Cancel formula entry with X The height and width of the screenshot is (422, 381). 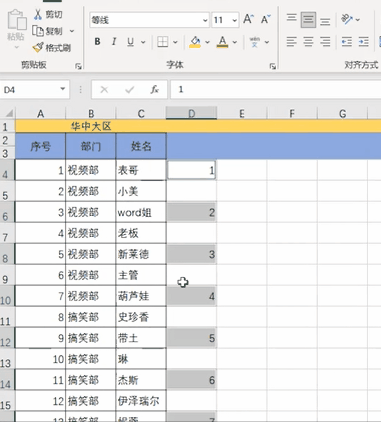pos(104,89)
